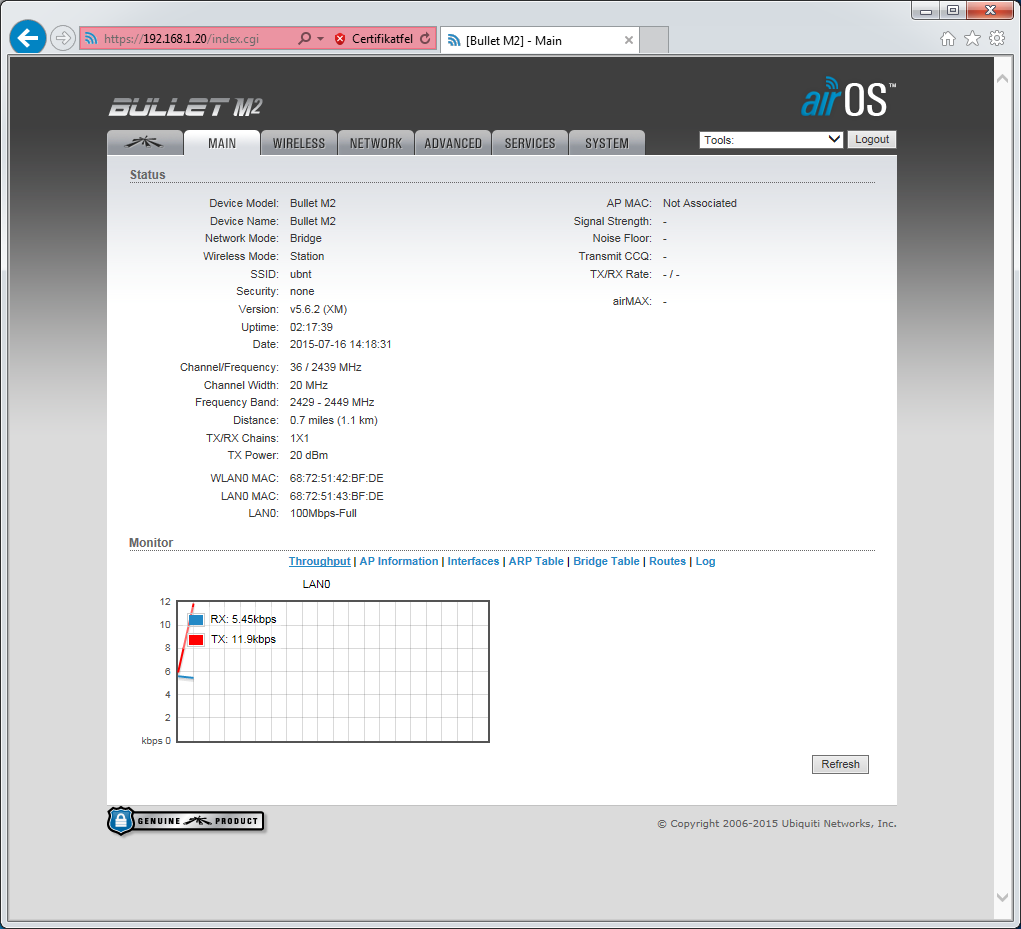1021x929 pixels.
Task: Click the TX/RX Chains value 1X1
Action: tap(300, 438)
